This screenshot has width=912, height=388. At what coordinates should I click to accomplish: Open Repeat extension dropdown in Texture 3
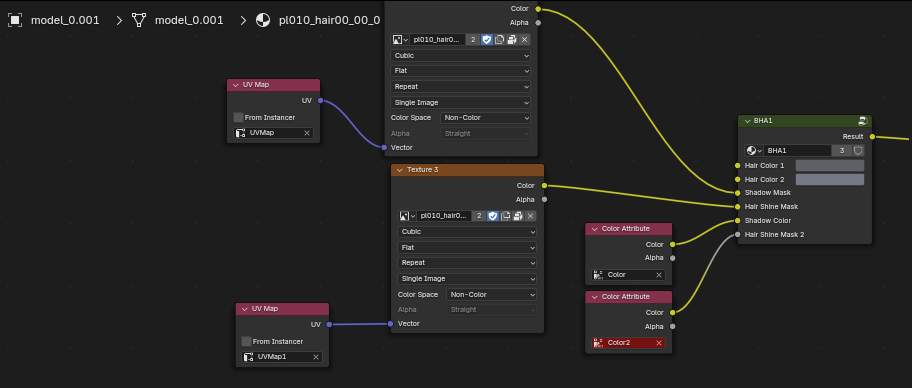pos(467,263)
